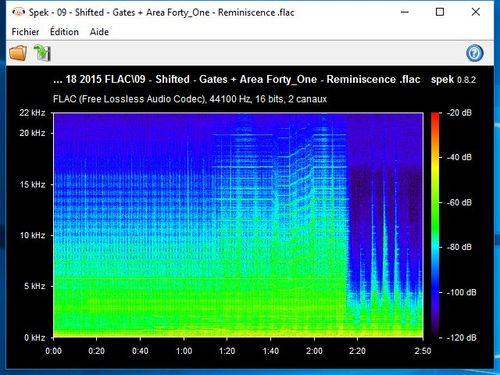
Task: Click the 0:20 time label
Action: click(x=97, y=351)
